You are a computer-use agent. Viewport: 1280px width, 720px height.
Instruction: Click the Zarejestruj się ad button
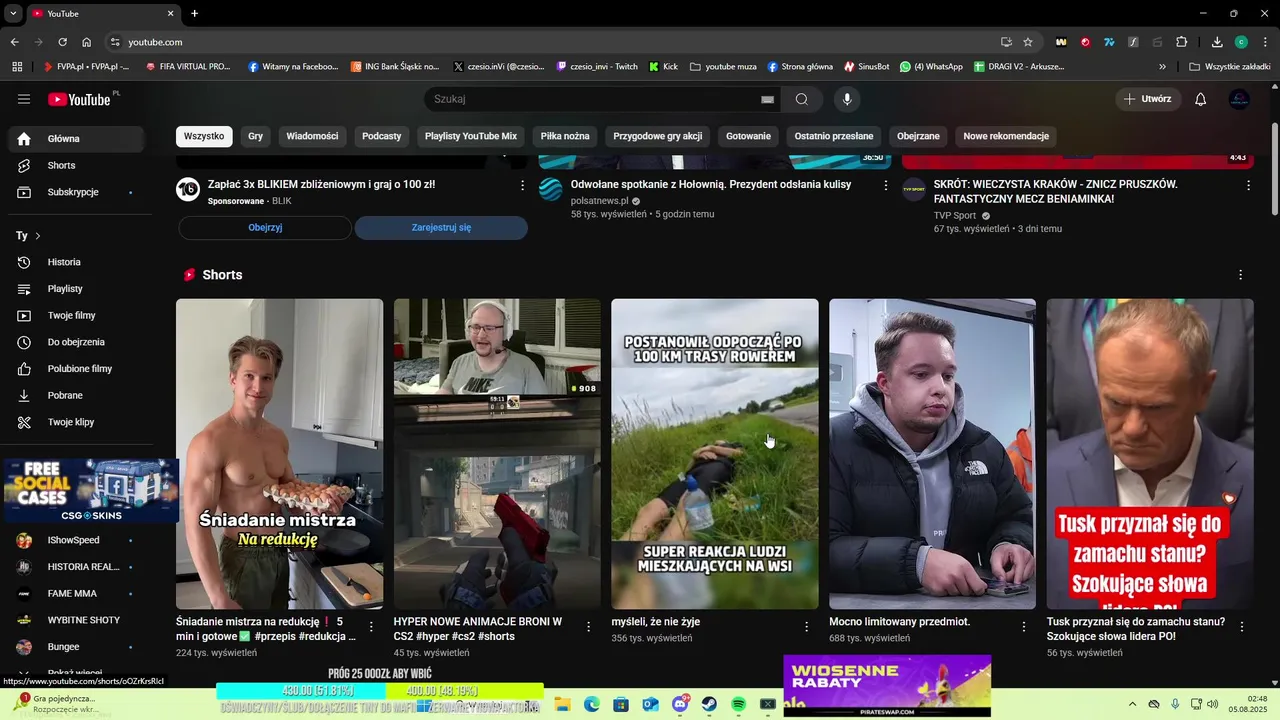pyautogui.click(x=441, y=228)
